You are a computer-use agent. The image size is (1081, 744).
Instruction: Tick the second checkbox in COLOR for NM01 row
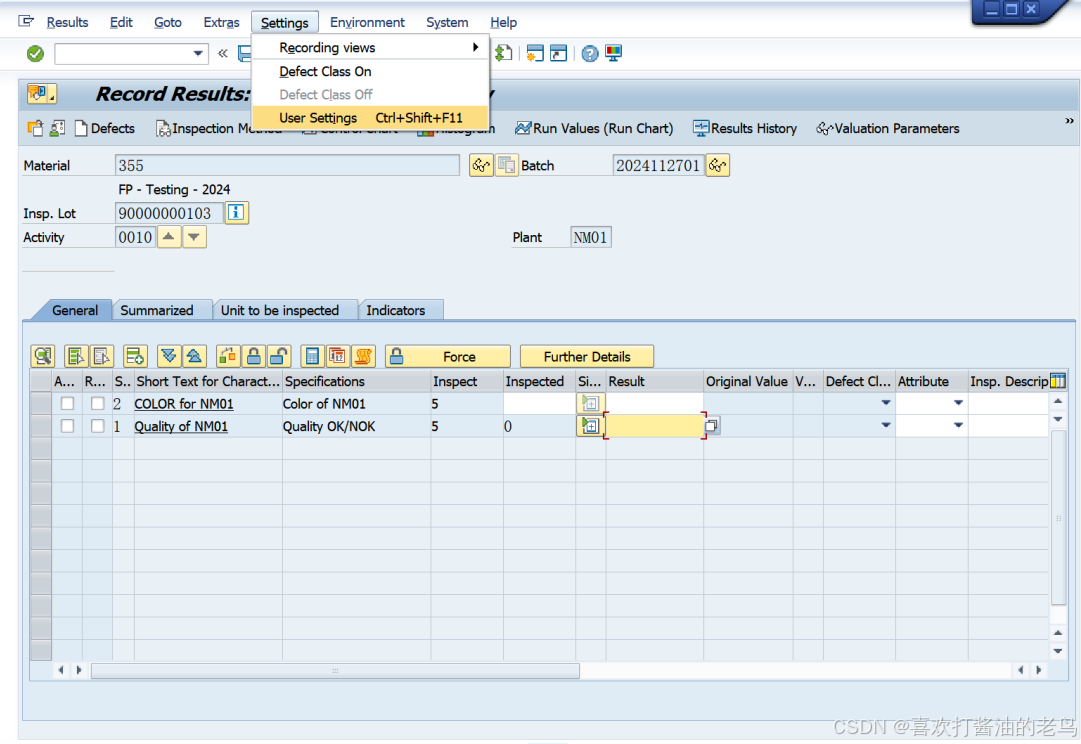coord(97,403)
